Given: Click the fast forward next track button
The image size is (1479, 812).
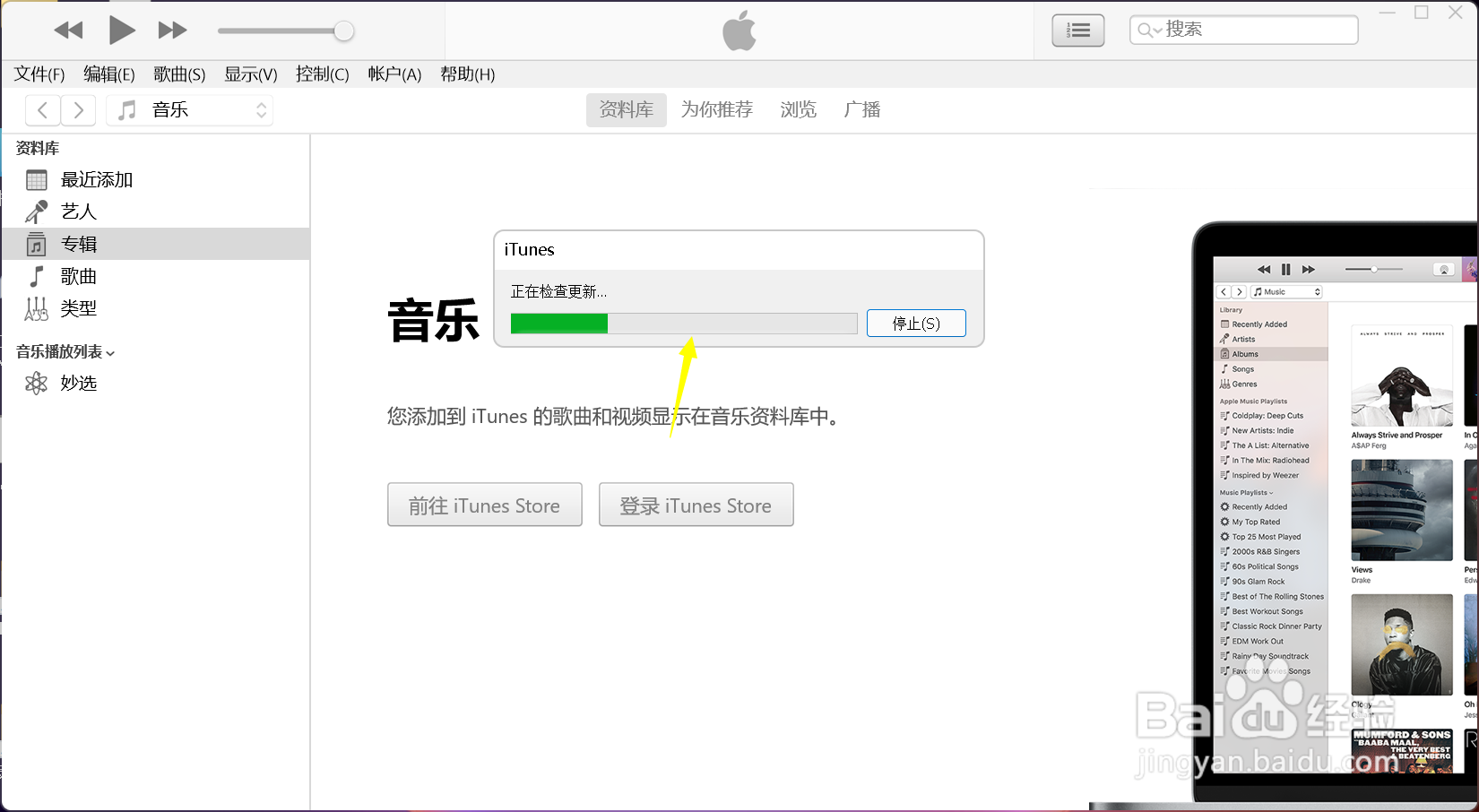Looking at the screenshot, I should (x=172, y=30).
